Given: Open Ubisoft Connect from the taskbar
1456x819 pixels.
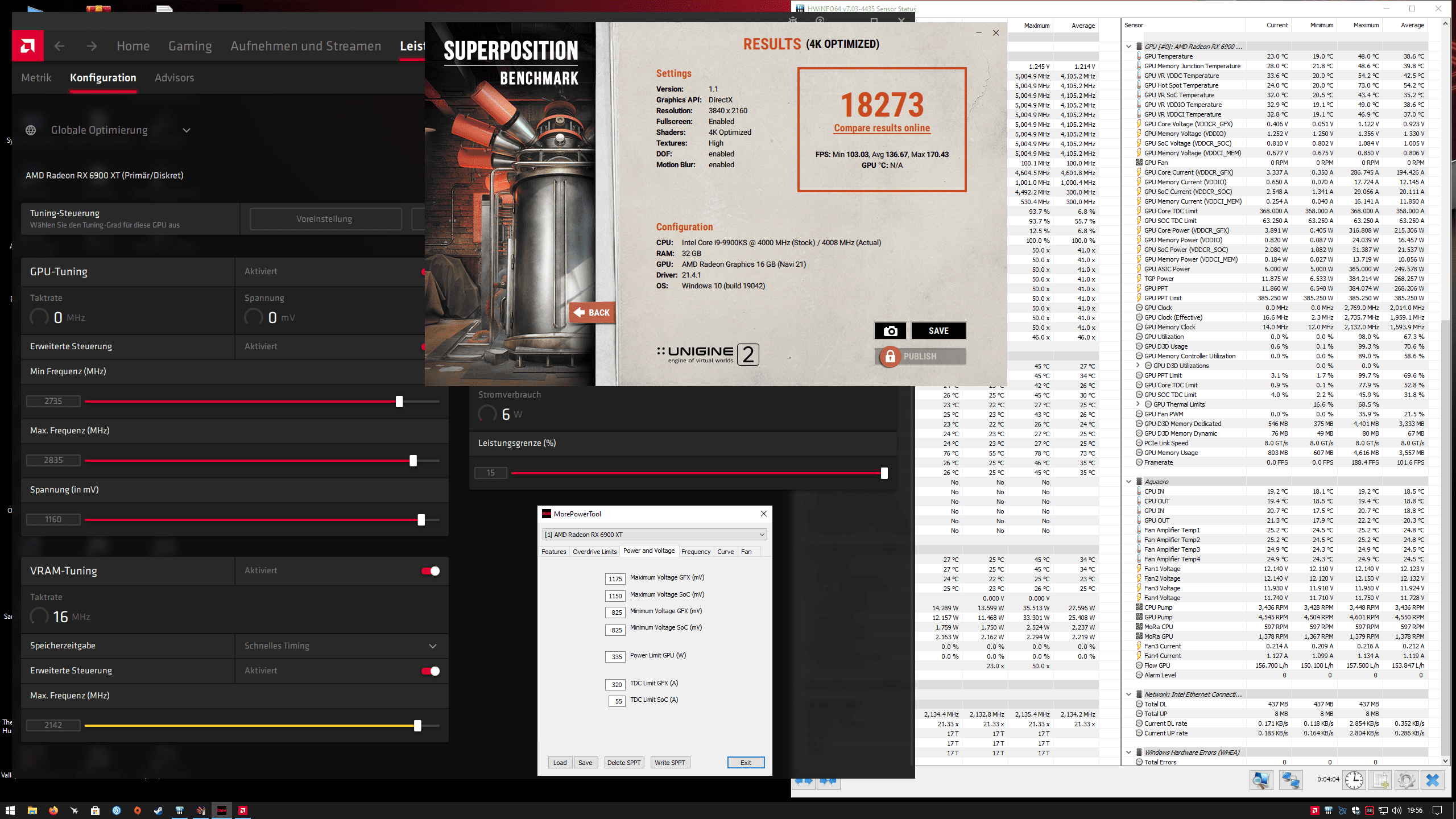Looking at the screenshot, I should point(117,810).
